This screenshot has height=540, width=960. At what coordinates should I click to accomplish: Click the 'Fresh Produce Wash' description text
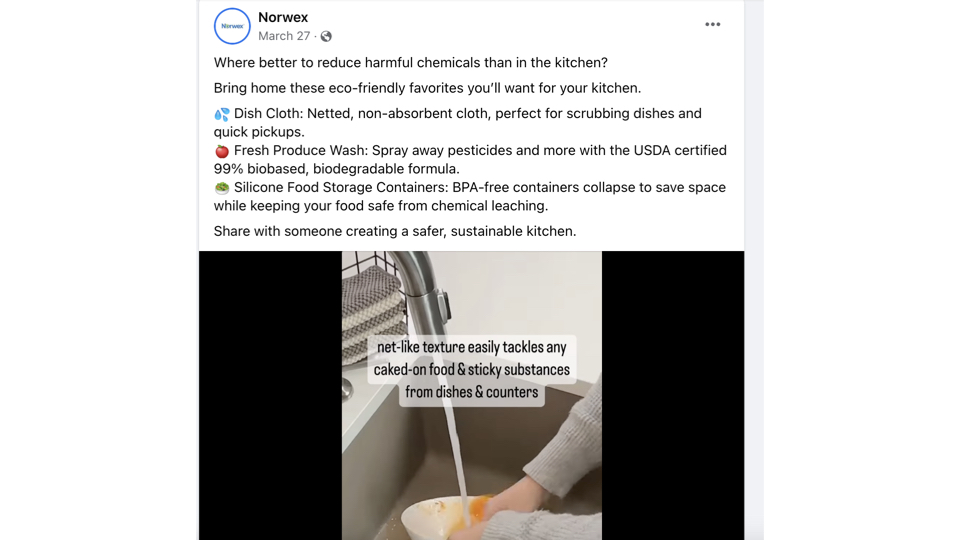[x=470, y=160]
